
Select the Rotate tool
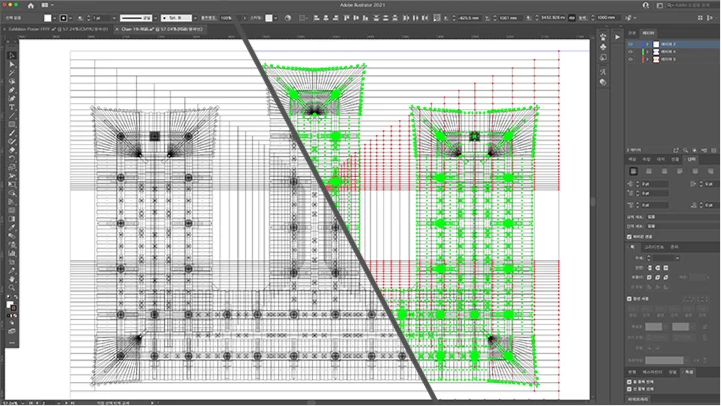pyautogui.click(x=12, y=159)
